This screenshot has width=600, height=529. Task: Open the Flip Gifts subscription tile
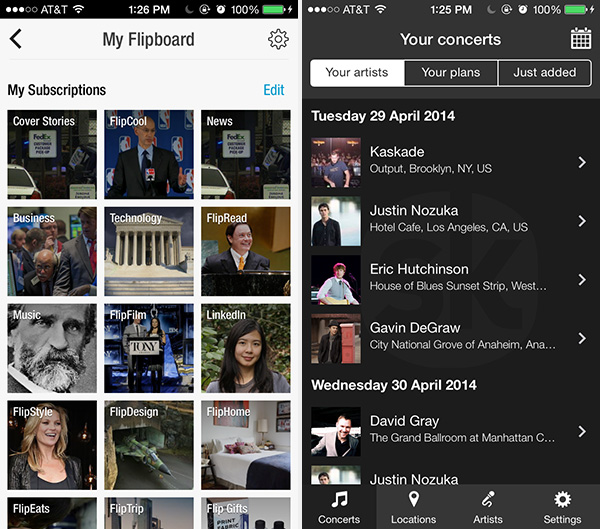pos(246,513)
